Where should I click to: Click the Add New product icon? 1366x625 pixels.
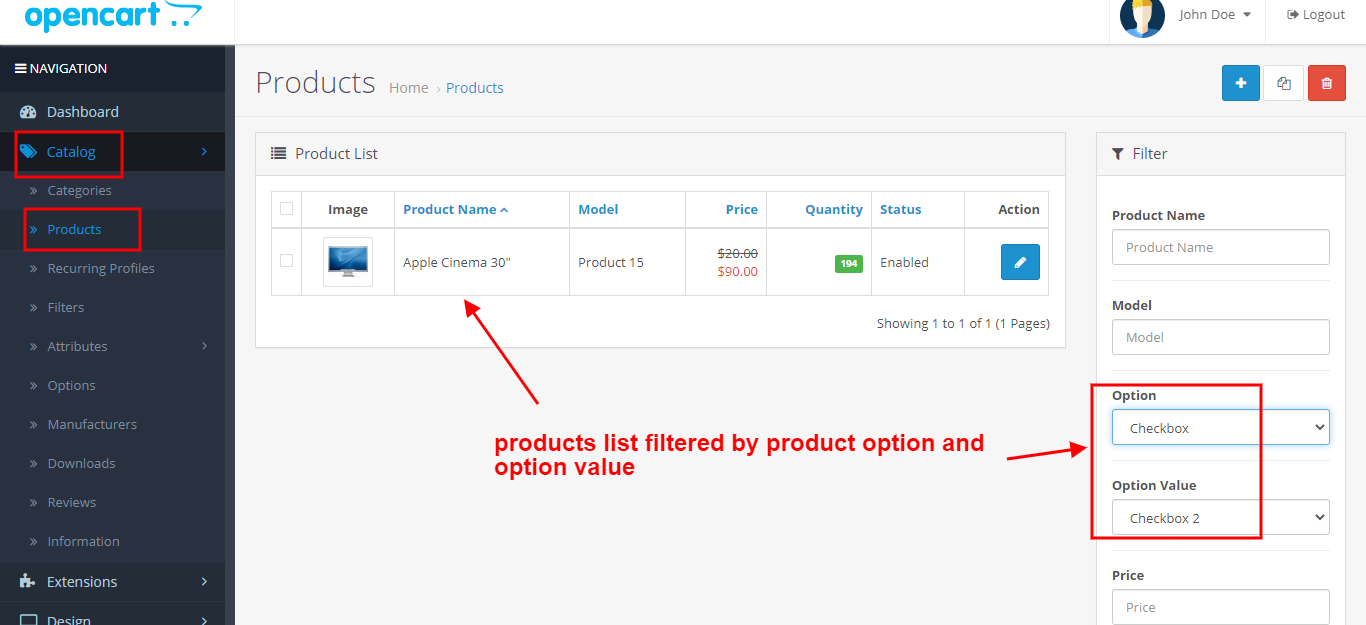1240,83
